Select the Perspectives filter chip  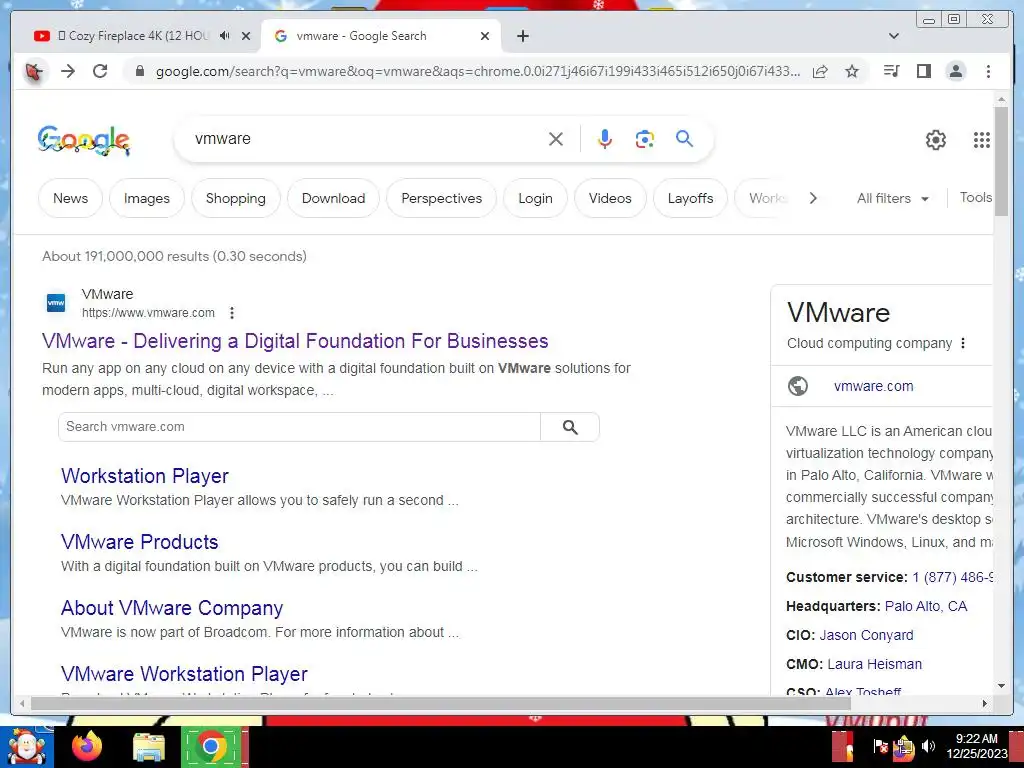441,198
